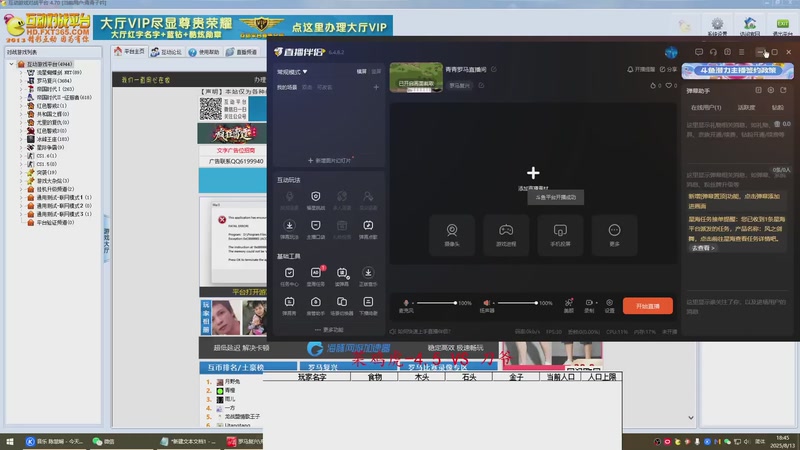Open the shield challenge interactive tool
800x450 pixels.
[316, 201]
